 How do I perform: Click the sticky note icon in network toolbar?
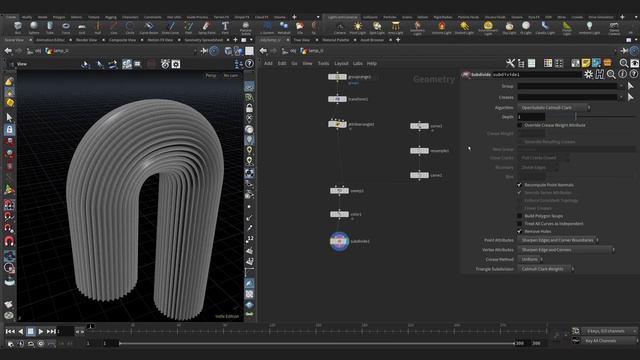pyautogui.click(x=586, y=63)
